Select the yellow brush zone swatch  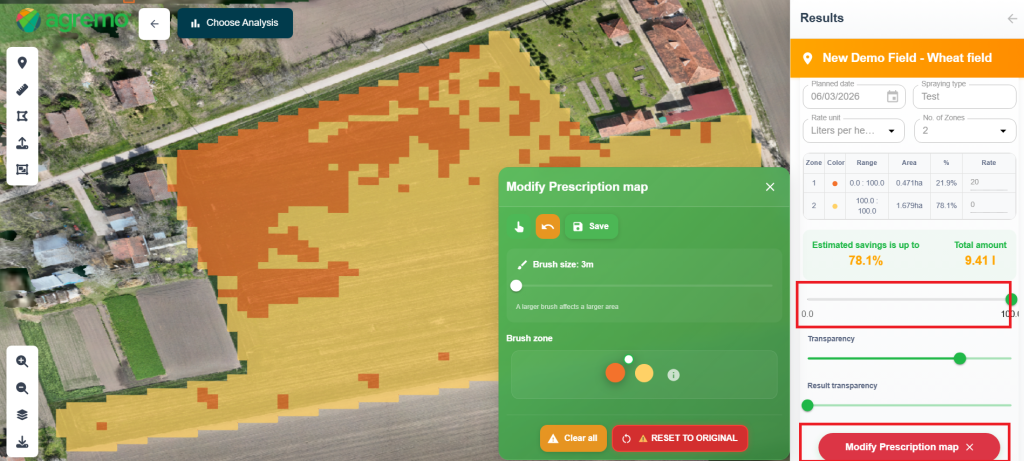(644, 373)
